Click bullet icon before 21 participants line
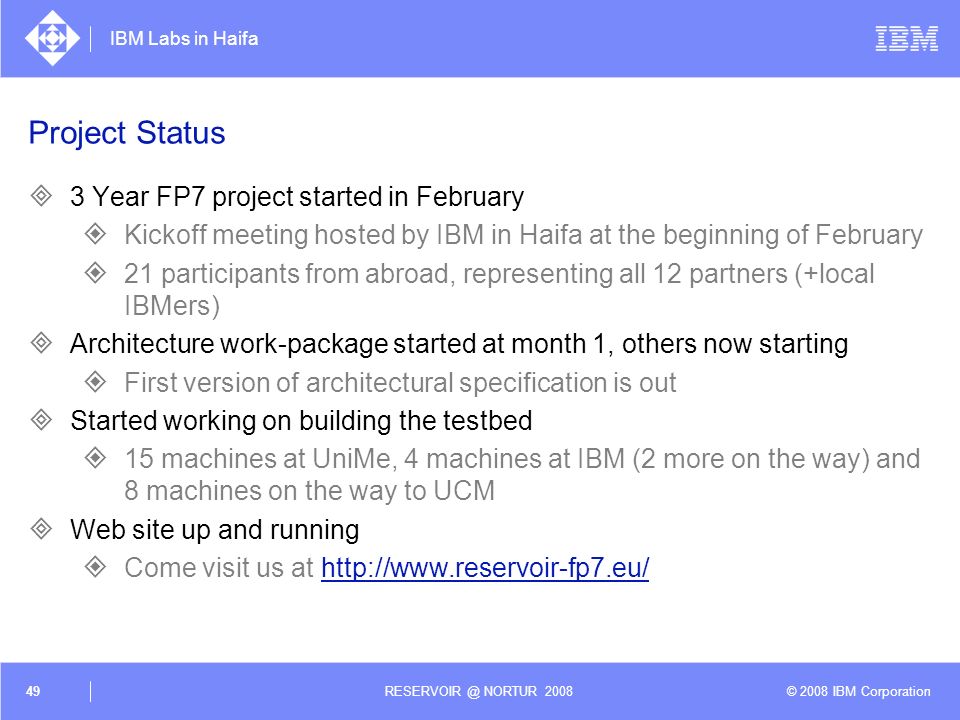The height and width of the screenshot is (720, 960). pos(96,272)
